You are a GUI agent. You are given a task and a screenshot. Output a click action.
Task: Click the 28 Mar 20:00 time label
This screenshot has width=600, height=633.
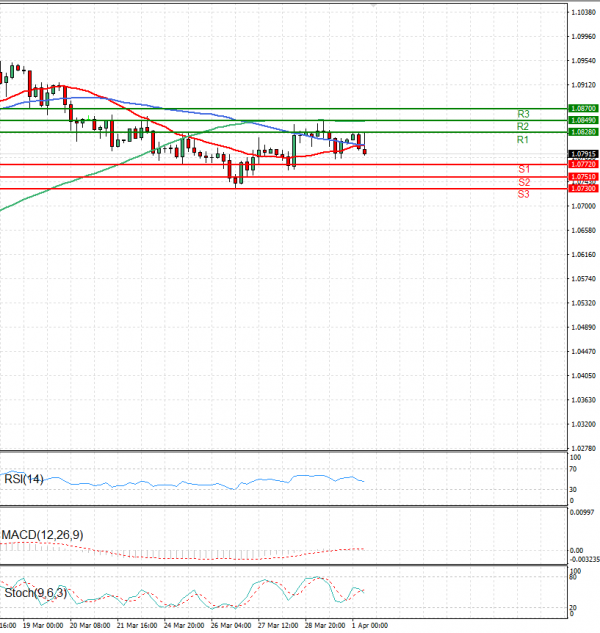(325, 625)
